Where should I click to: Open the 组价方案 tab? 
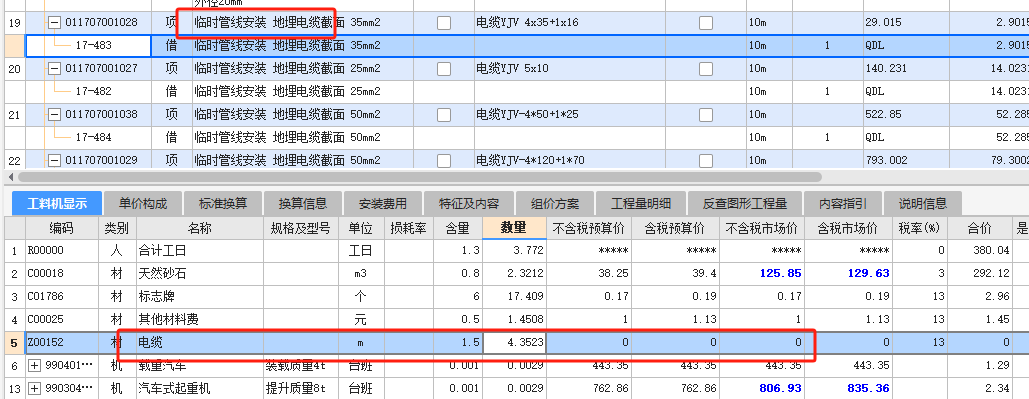point(555,203)
